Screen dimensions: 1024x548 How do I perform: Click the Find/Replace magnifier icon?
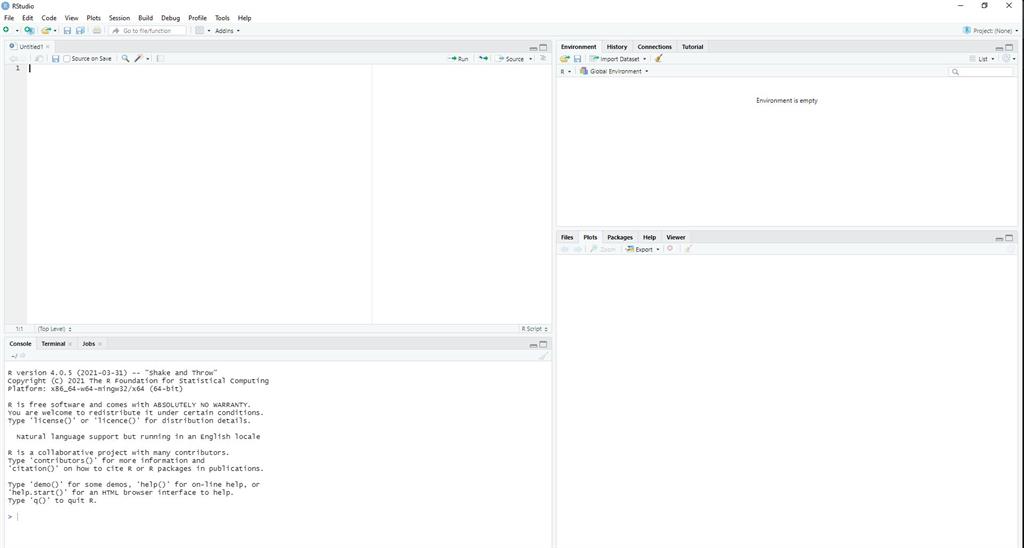(125, 59)
